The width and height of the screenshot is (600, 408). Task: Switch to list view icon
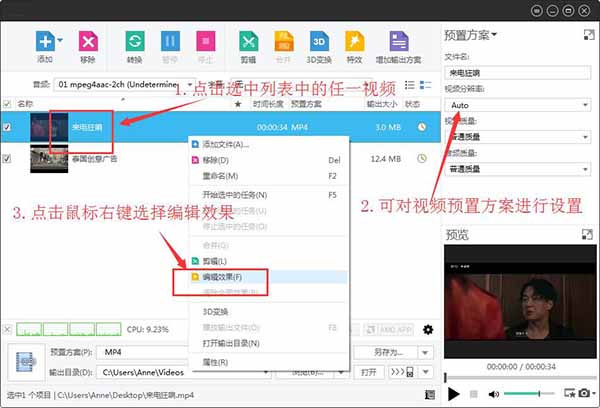(409, 85)
